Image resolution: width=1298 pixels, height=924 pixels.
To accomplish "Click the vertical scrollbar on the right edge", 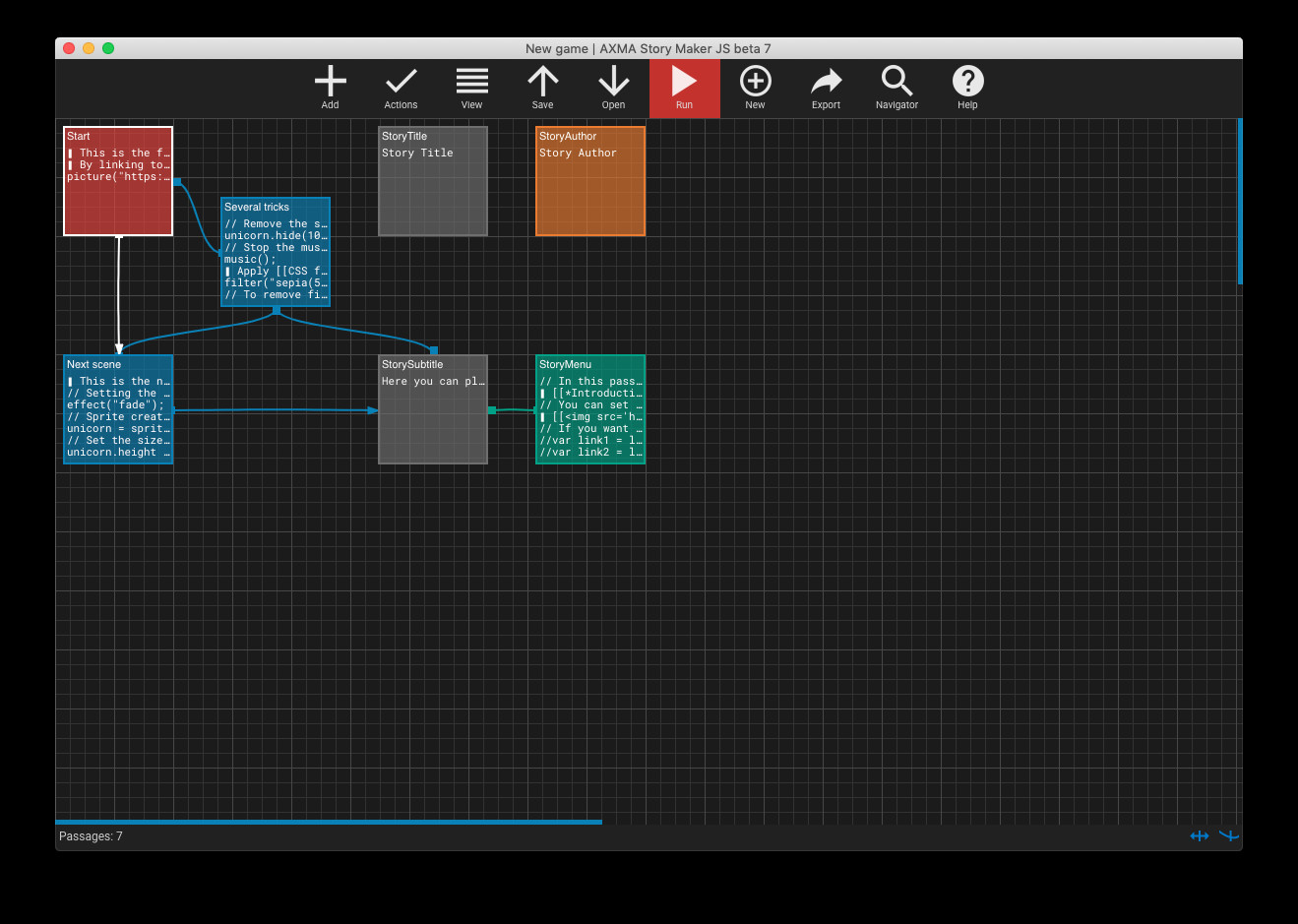I will pos(1240,201).
